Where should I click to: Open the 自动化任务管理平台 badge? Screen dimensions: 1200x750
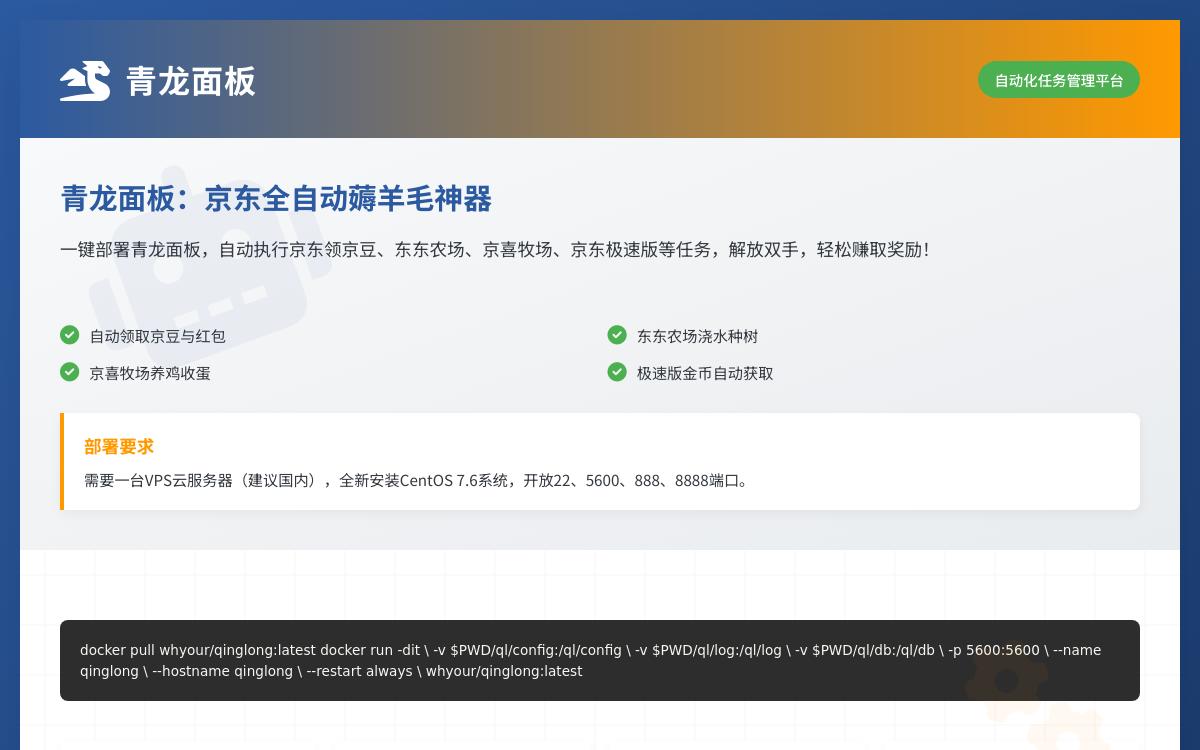pyautogui.click(x=1059, y=80)
